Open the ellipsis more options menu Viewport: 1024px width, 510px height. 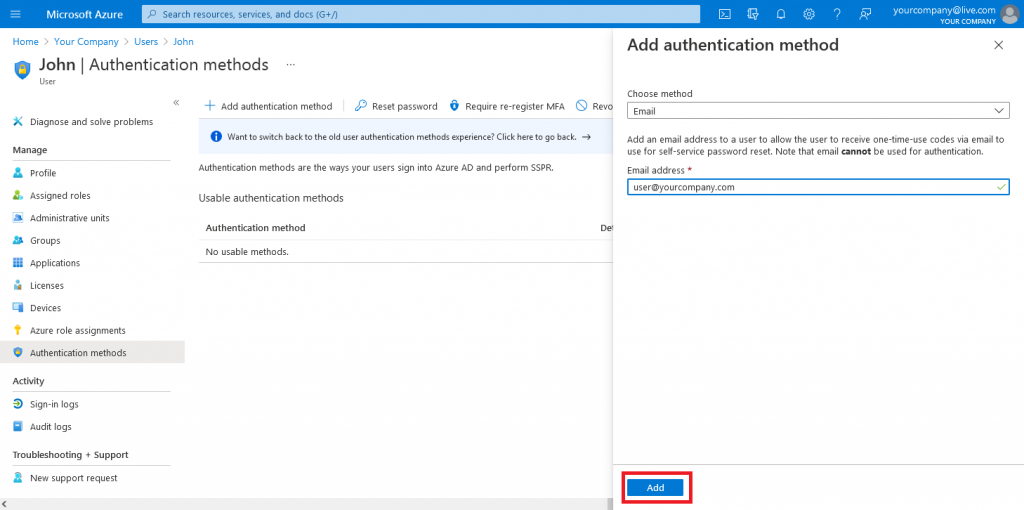[291, 64]
